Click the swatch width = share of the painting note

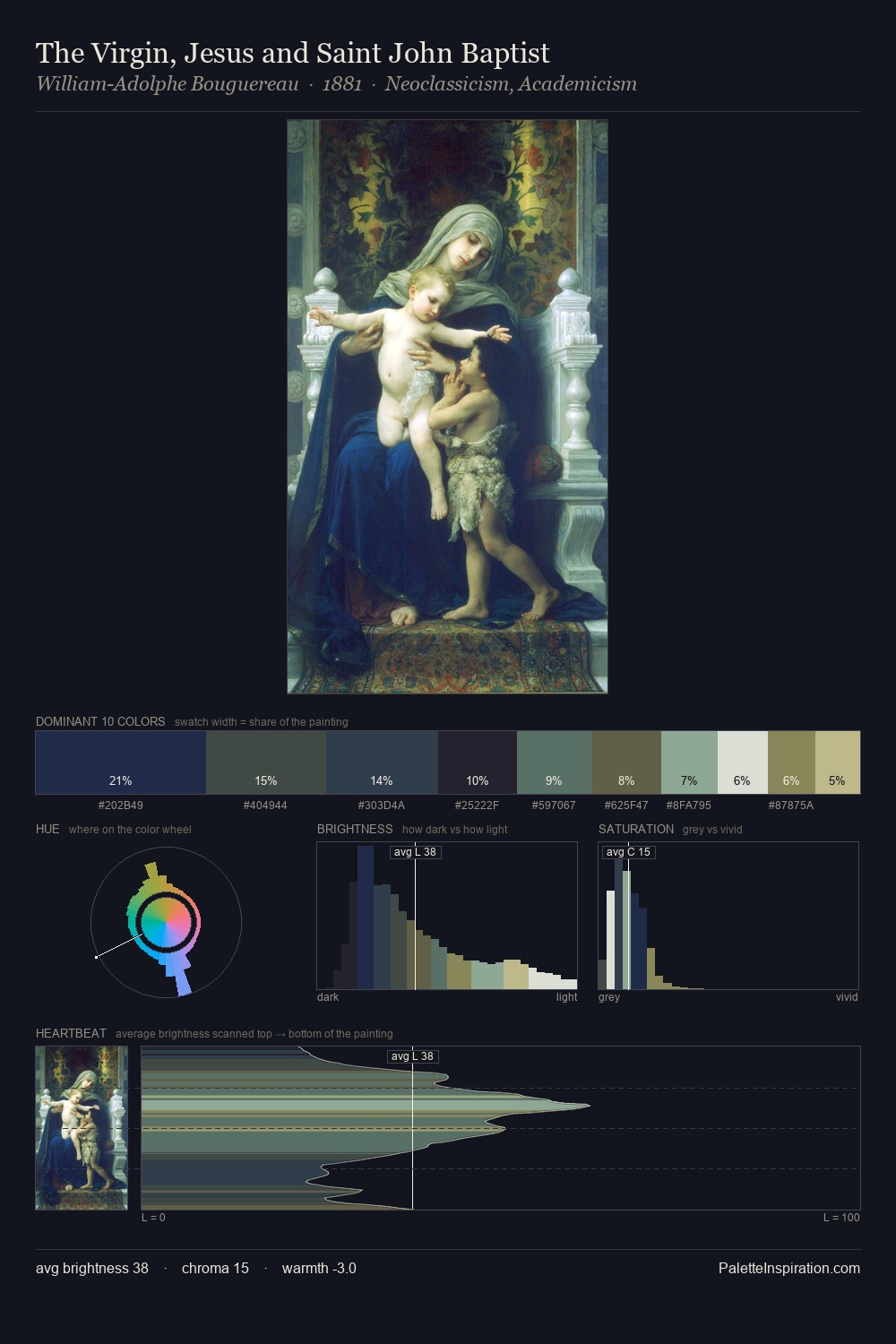[262, 722]
